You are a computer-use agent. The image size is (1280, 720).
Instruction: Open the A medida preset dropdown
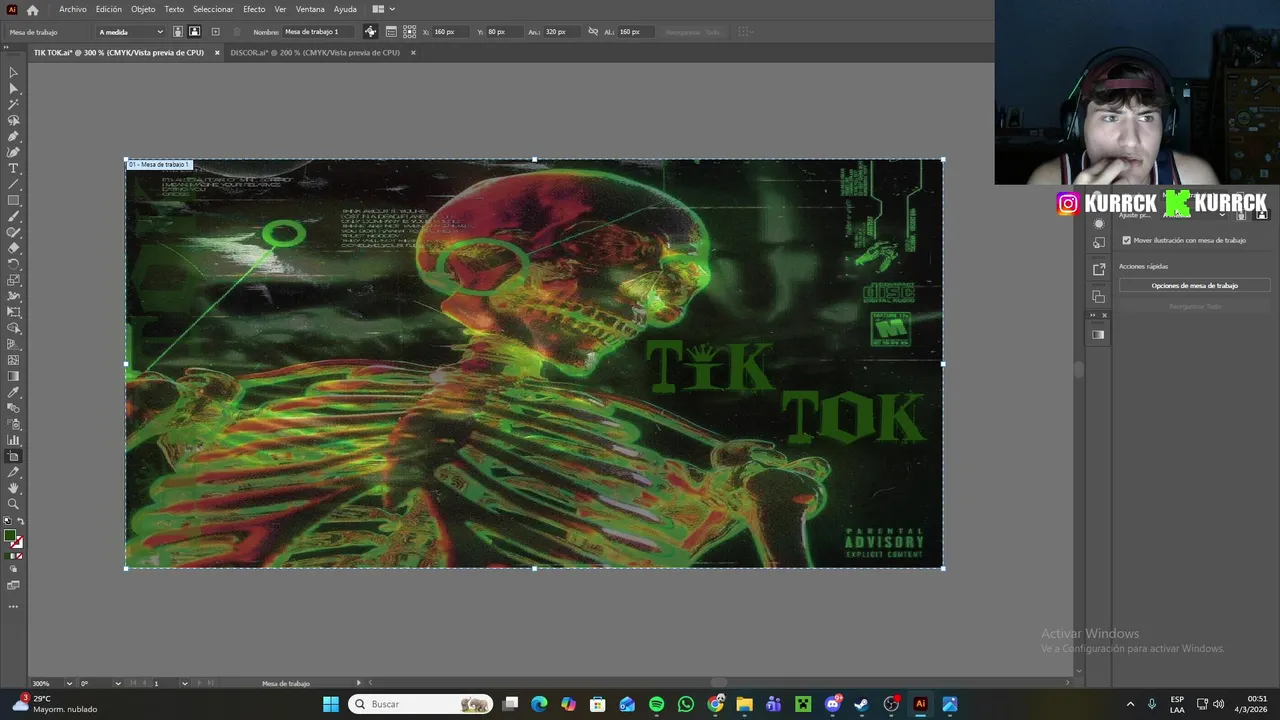pyautogui.click(x=130, y=32)
